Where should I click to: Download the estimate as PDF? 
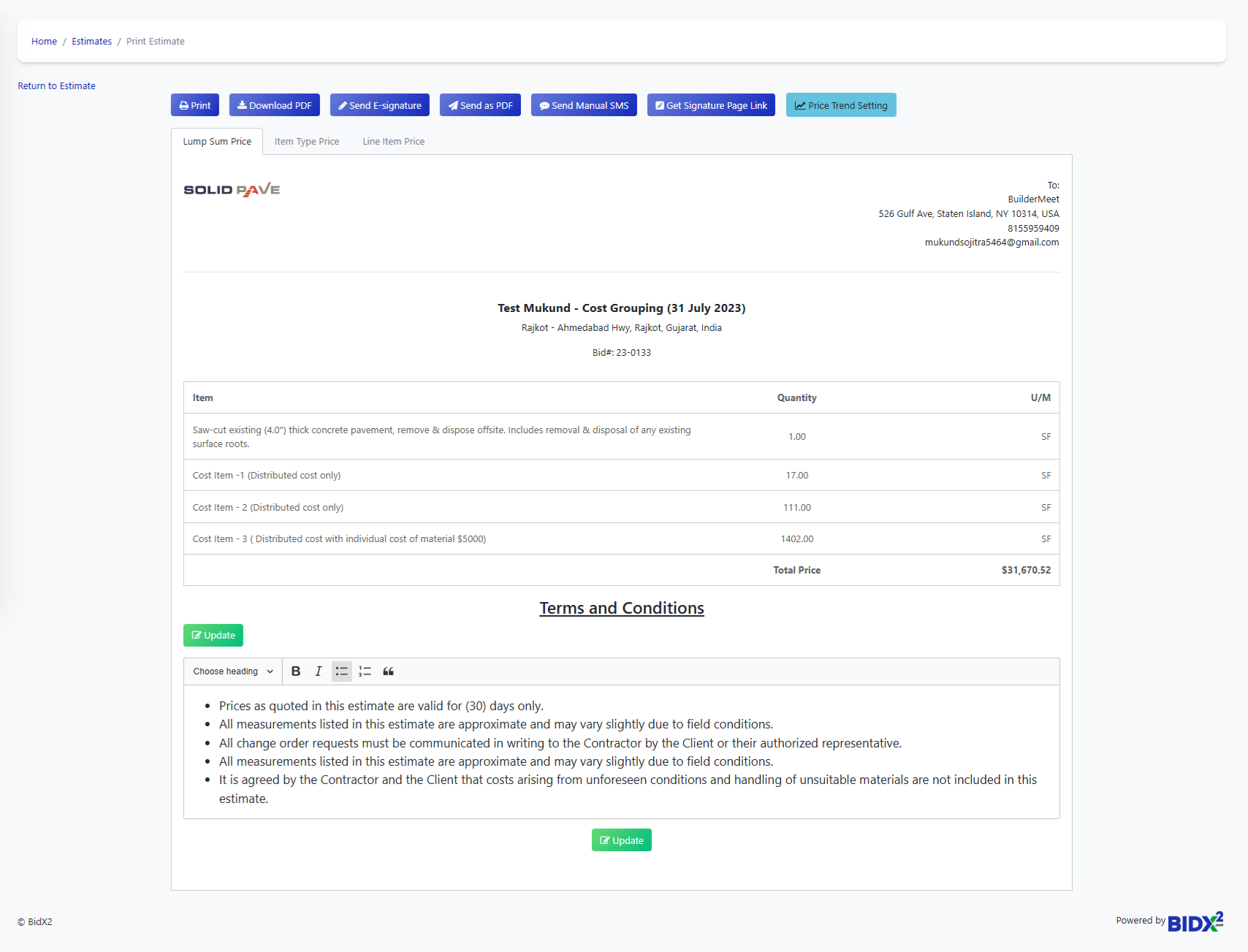tap(275, 105)
